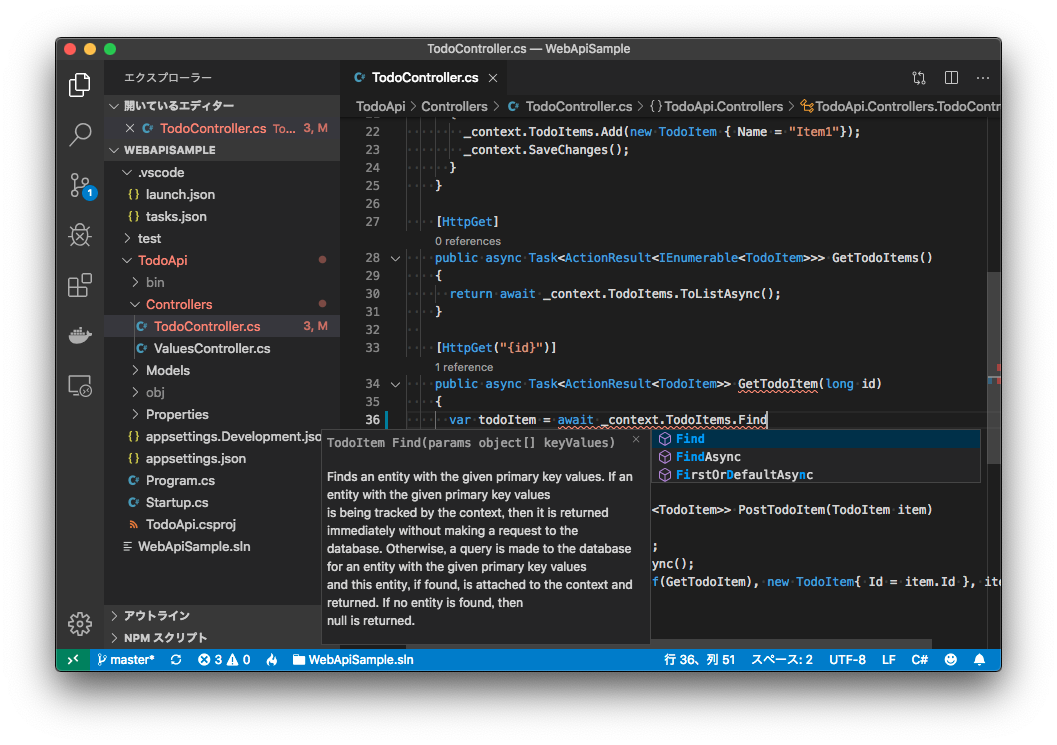Screen dimensions: 1057x745
Task: Select language mode C#
Action: pos(919,659)
